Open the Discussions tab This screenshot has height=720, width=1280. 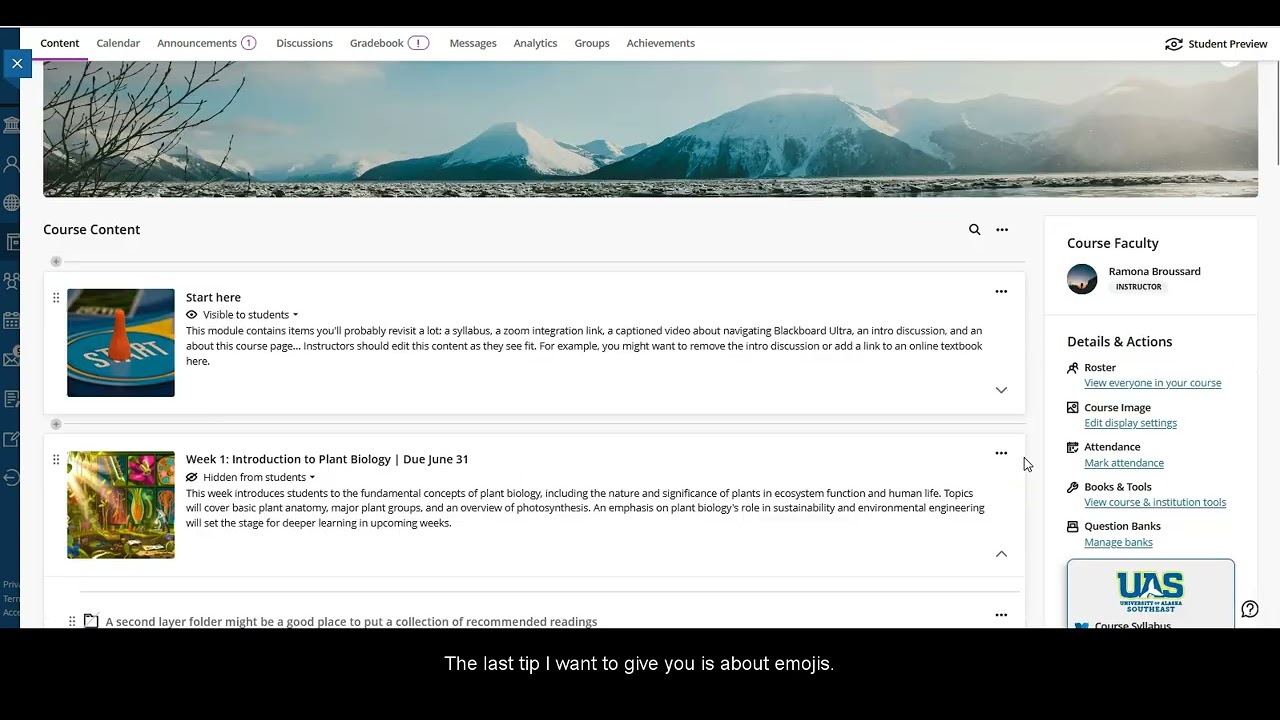(304, 44)
